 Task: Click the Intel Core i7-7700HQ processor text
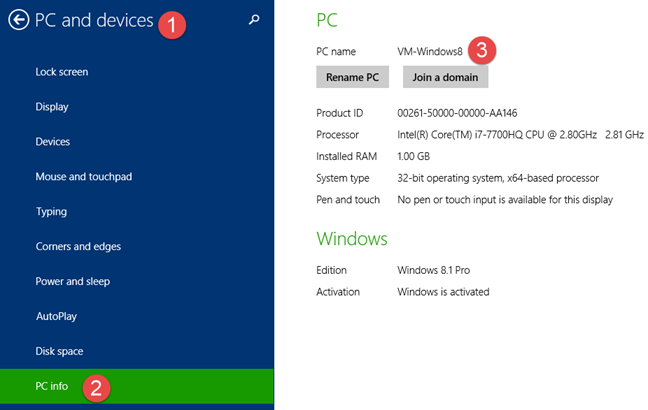520,135
